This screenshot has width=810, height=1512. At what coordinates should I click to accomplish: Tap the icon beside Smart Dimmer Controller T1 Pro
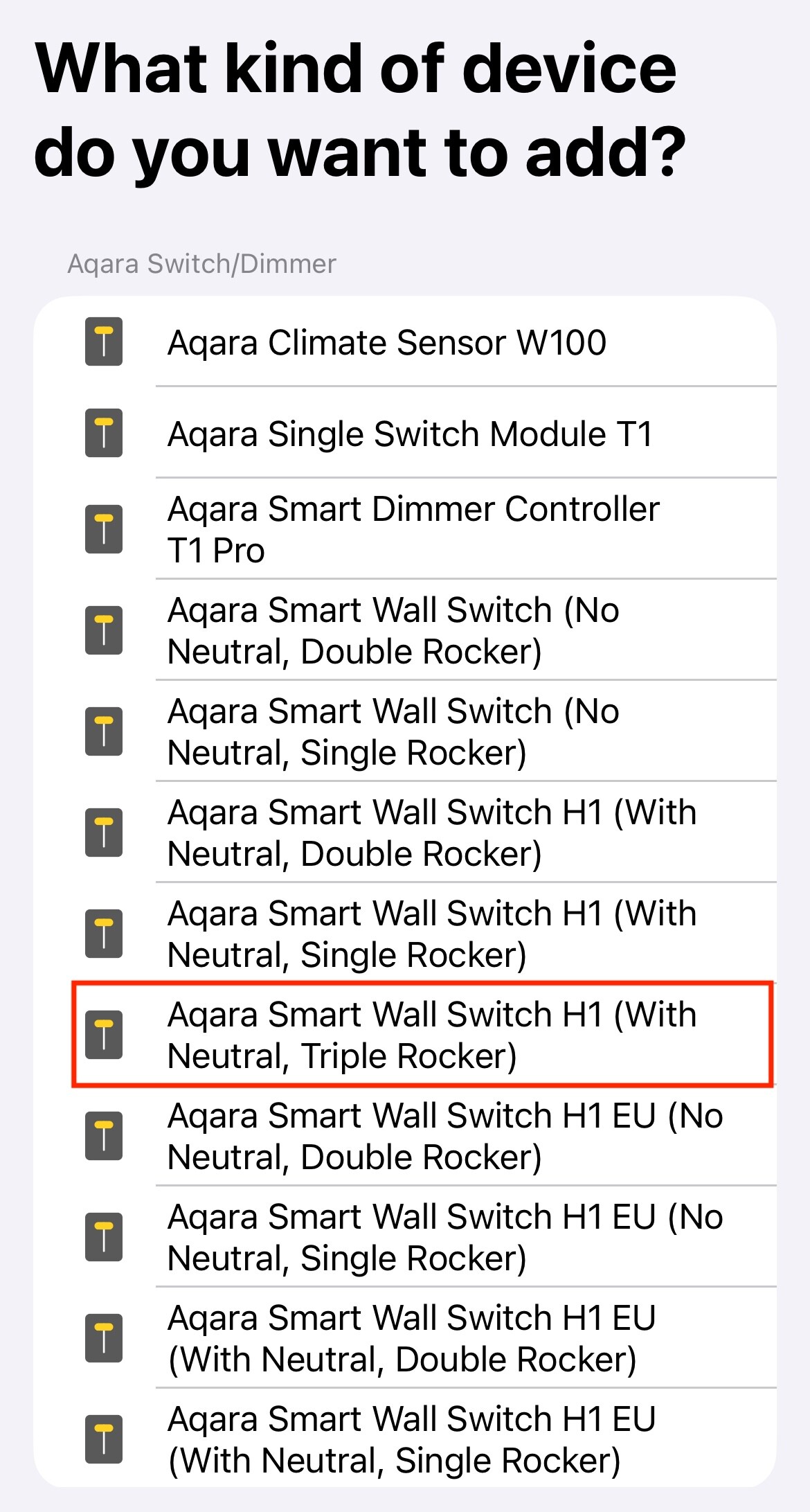pyautogui.click(x=104, y=529)
